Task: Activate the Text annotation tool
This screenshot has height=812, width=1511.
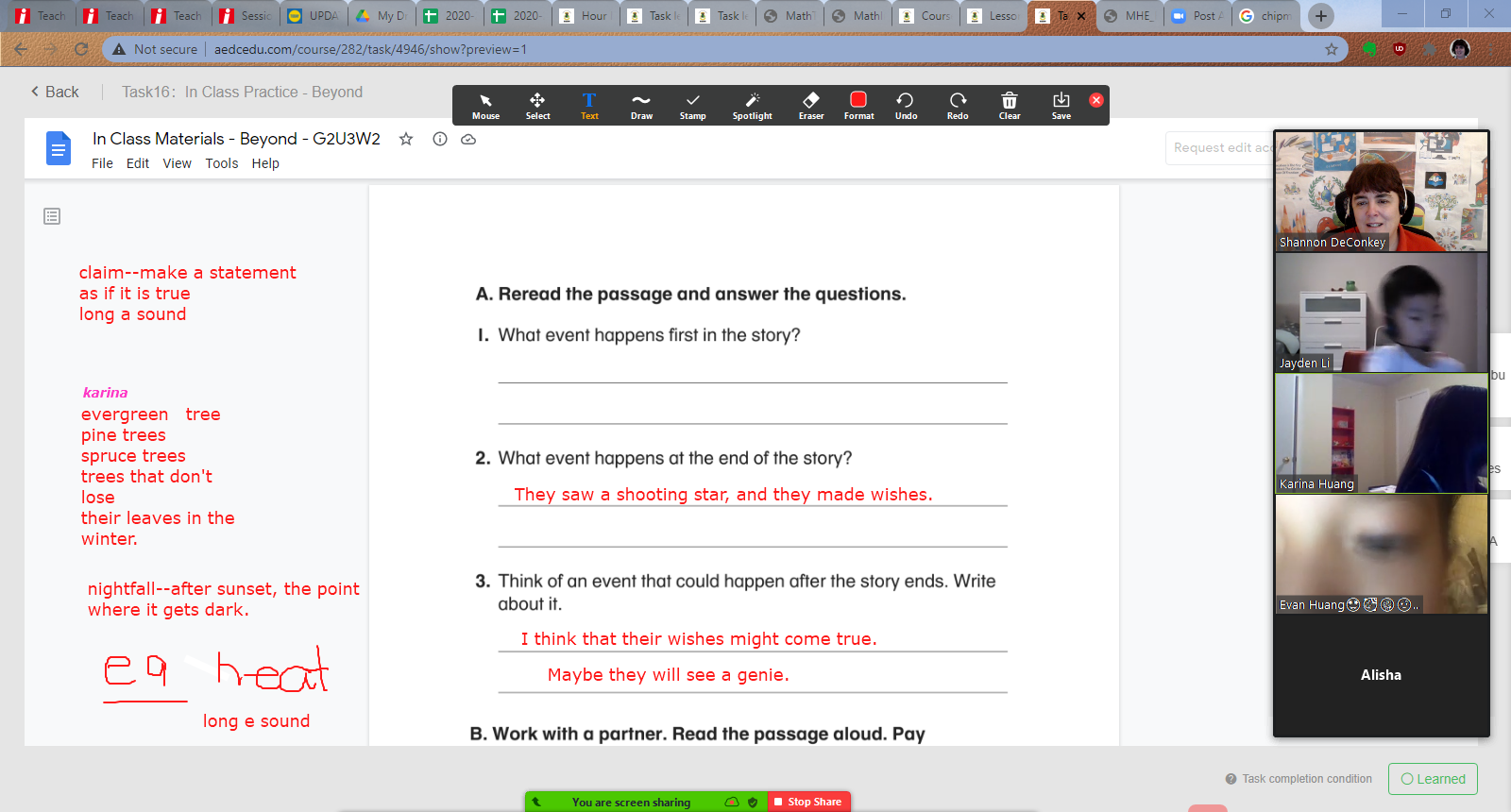Action: point(589,106)
